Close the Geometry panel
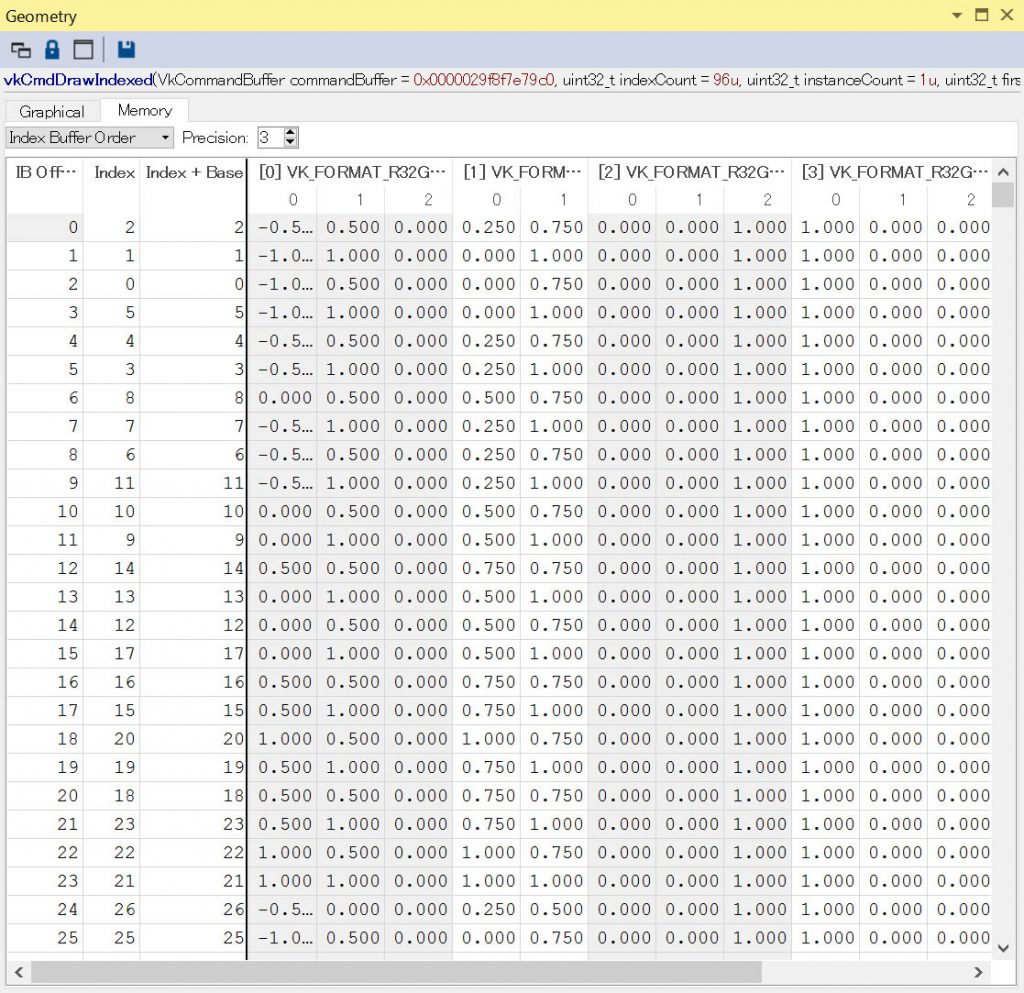Screen dimensions: 1024x993 click(1006, 14)
